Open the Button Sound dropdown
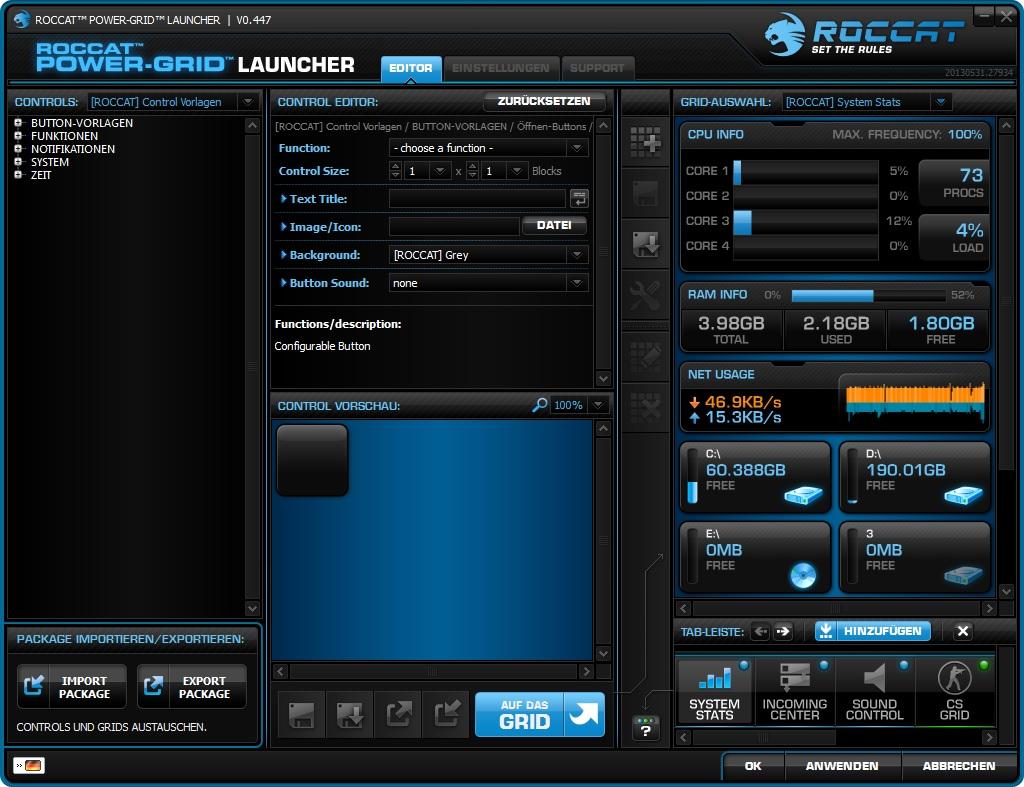The image size is (1024, 787). click(x=488, y=283)
